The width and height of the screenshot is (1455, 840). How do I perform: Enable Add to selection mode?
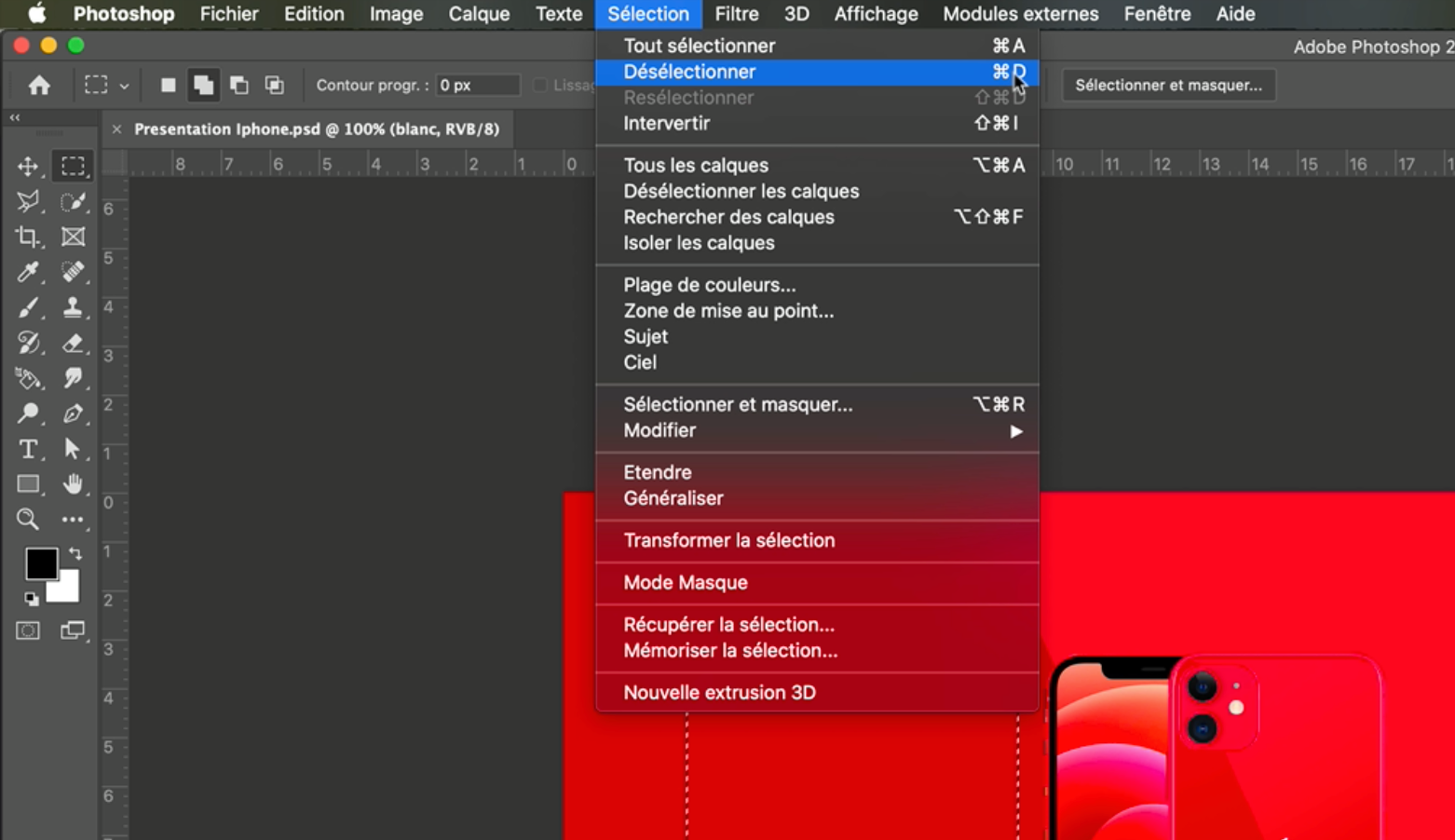click(x=203, y=85)
